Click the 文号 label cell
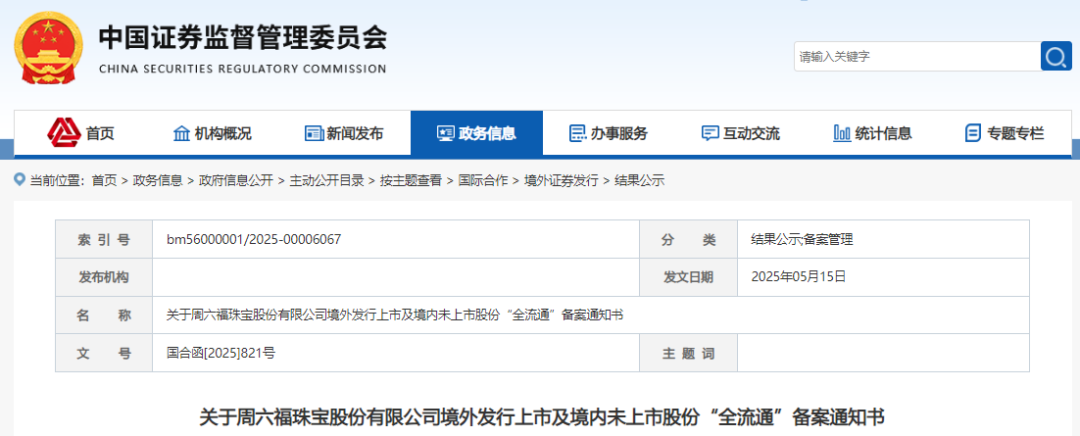 point(104,353)
